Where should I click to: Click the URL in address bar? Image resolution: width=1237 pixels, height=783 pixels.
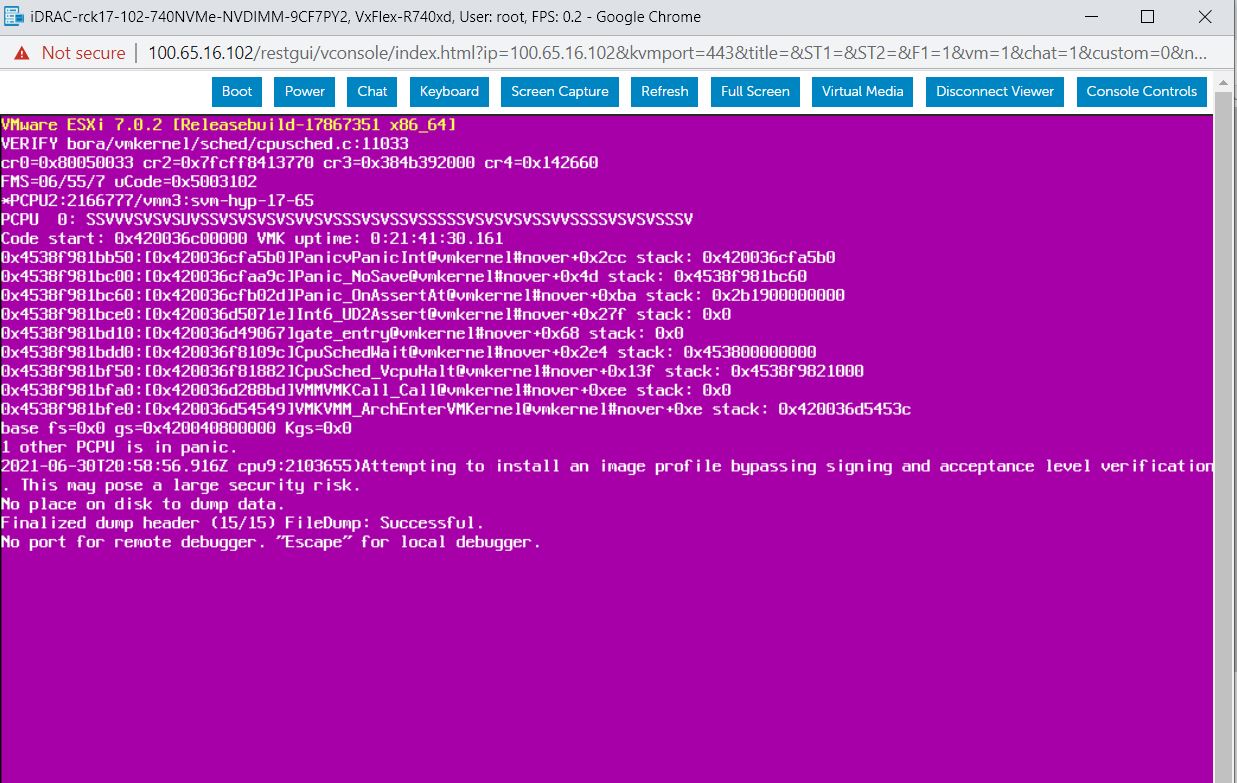pyautogui.click(x=677, y=53)
